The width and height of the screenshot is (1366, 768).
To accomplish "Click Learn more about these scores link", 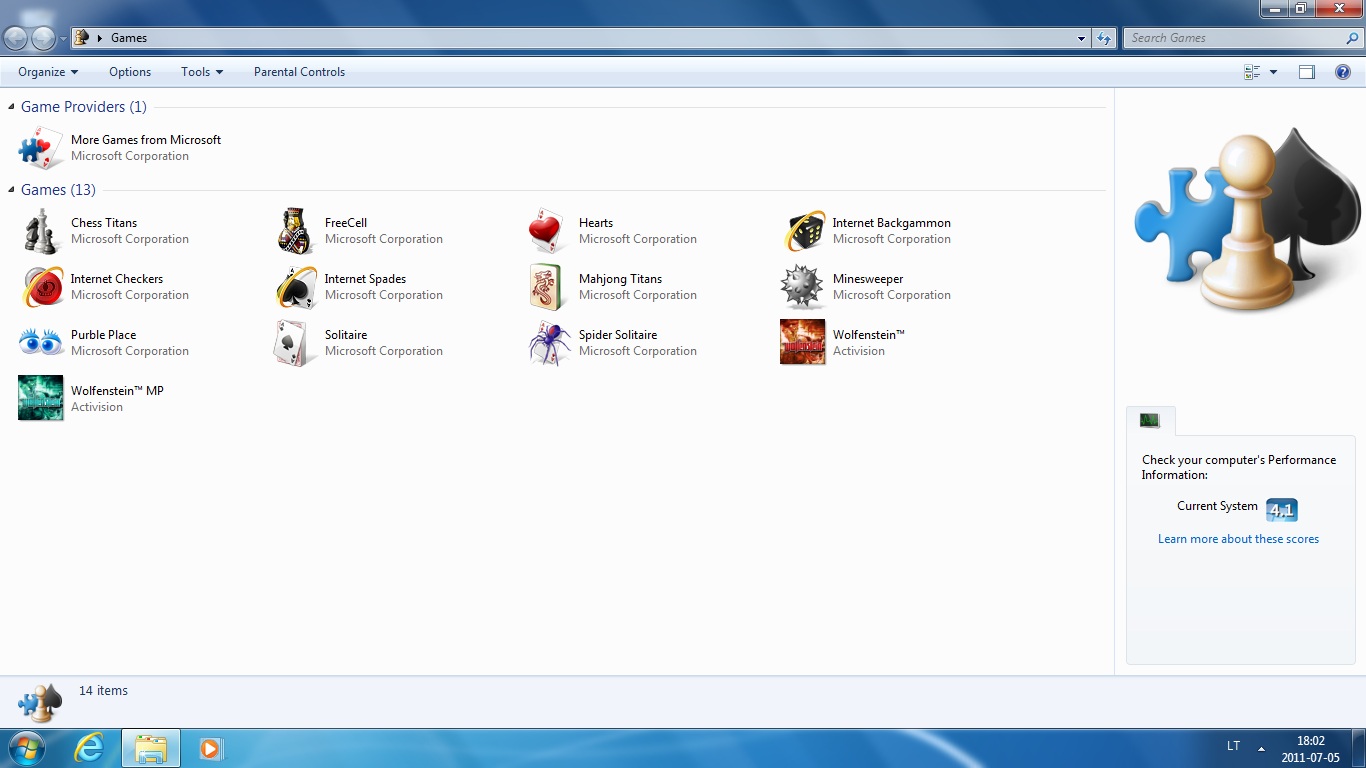I will tap(1238, 539).
